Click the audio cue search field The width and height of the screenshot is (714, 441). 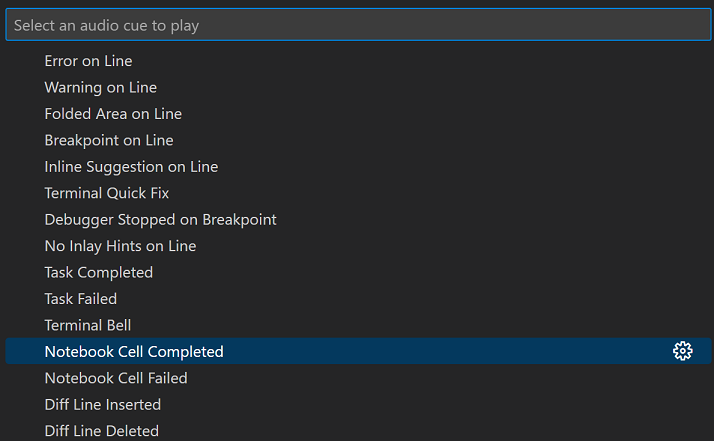[x=357, y=25]
